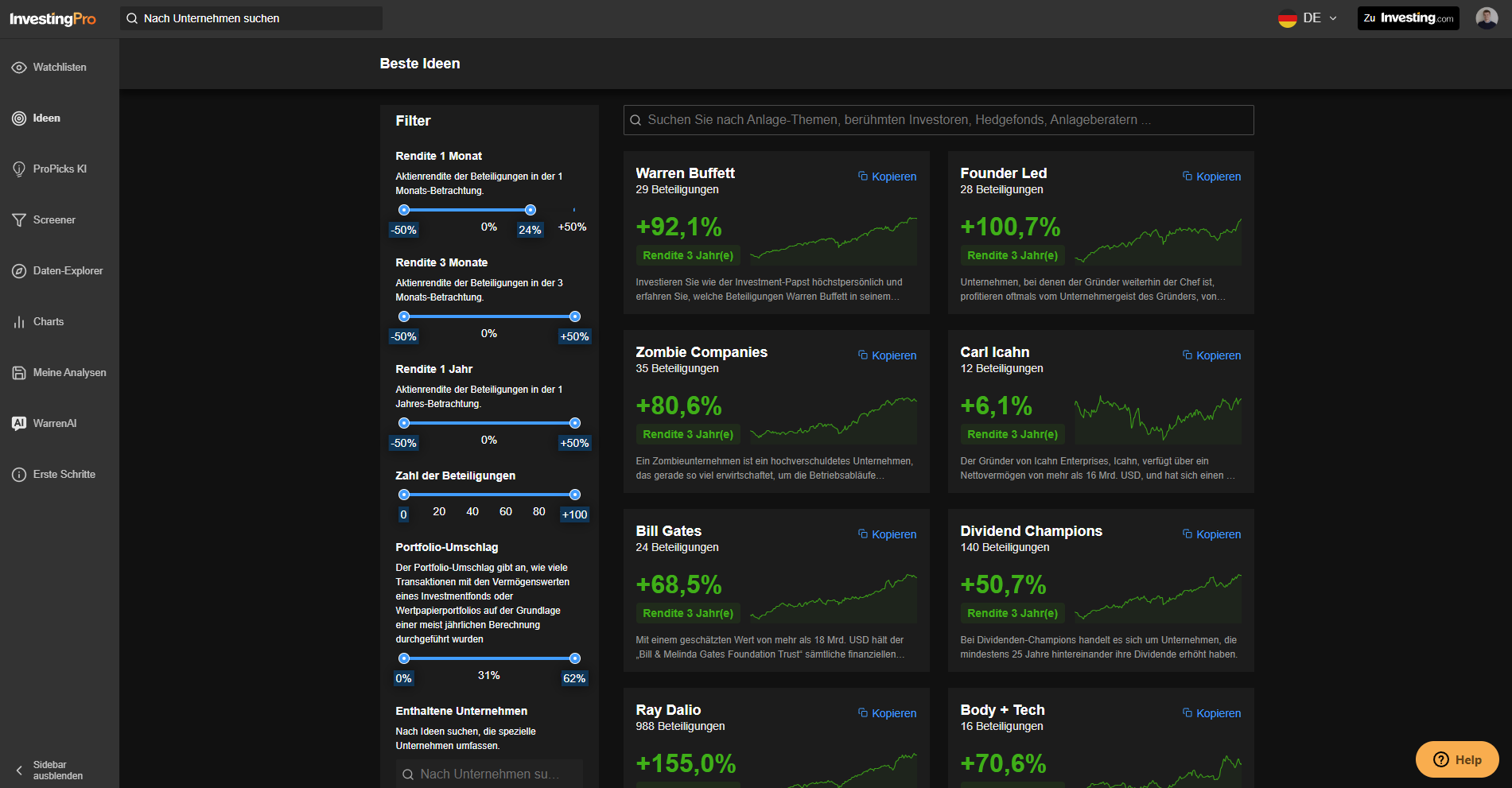Click copy icon on Carl Icahn card
This screenshot has height=788, width=1512.
[x=1187, y=355]
